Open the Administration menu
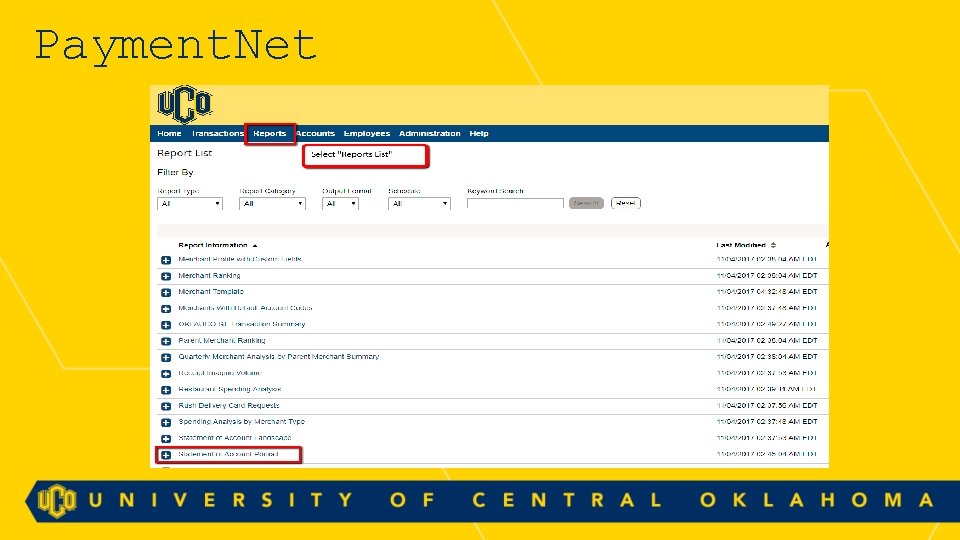The height and width of the screenshot is (540, 960). [x=430, y=133]
